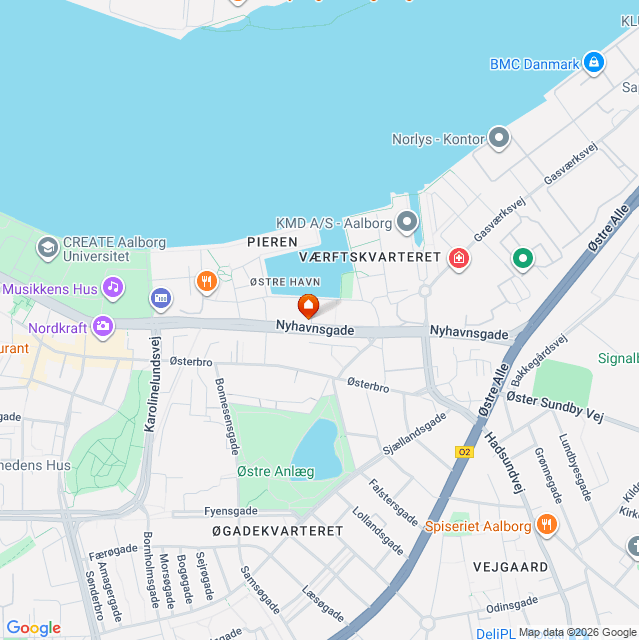Click the O2 road shield
This screenshot has width=639, height=640.
tap(464, 452)
